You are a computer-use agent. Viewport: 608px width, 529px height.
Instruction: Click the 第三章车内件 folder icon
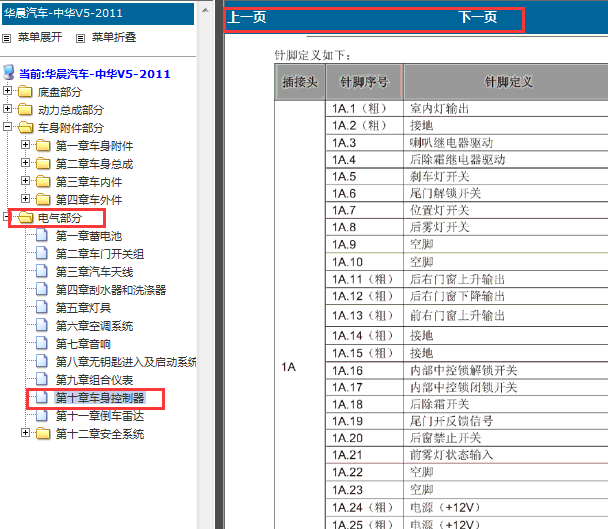43,181
